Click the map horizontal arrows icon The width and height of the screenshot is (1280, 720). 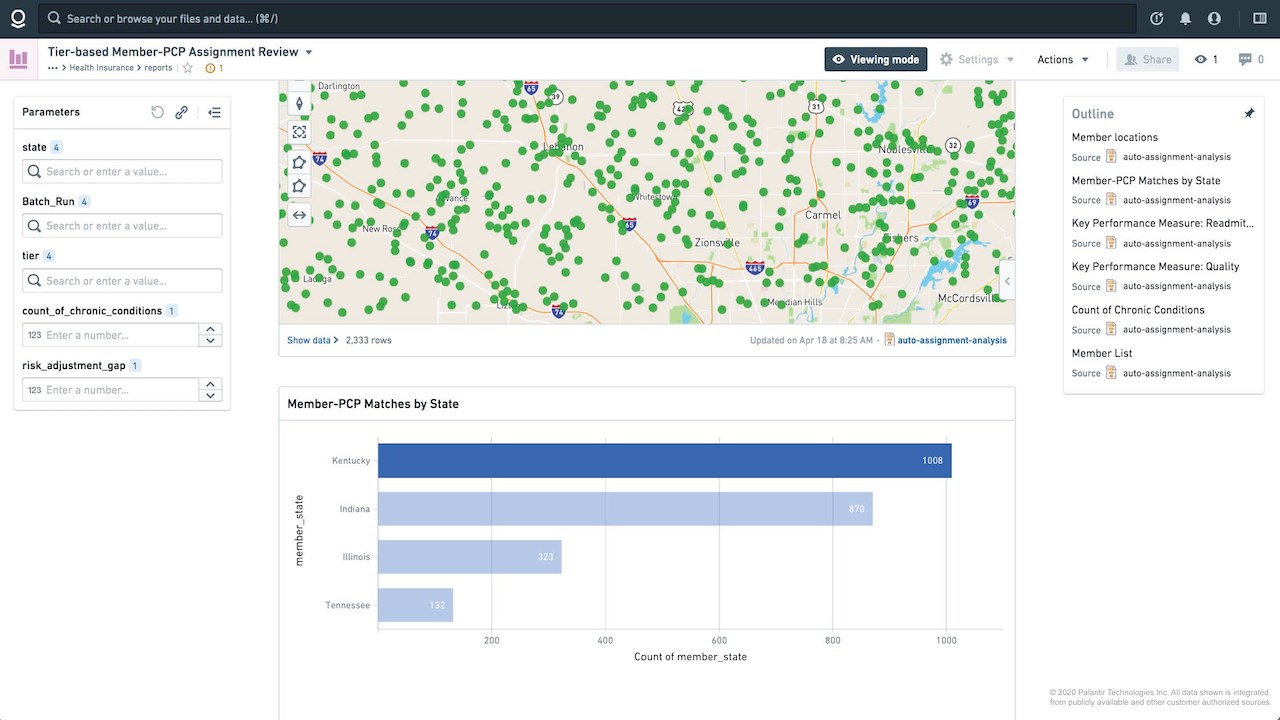(x=299, y=215)
